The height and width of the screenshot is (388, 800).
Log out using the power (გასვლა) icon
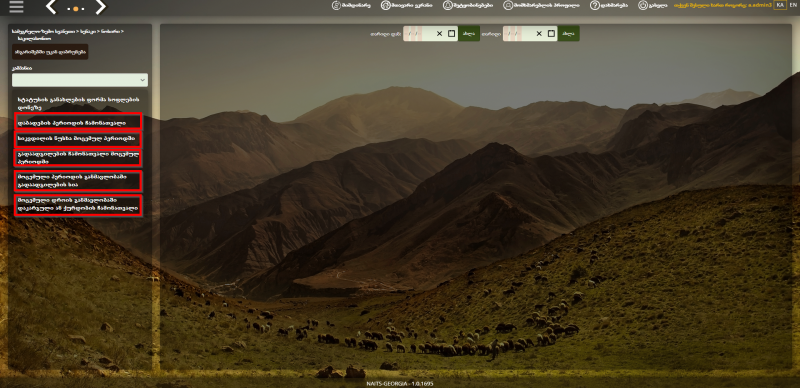tap(642, 5)
